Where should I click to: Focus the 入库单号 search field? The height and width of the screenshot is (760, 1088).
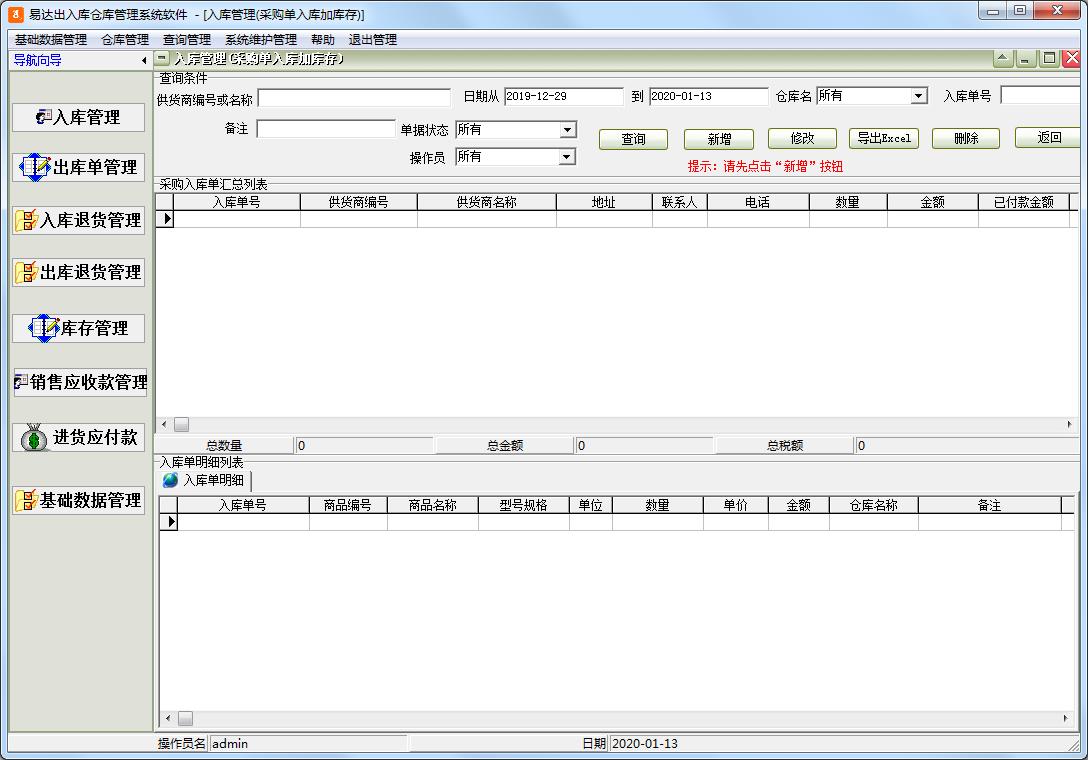1041,96
